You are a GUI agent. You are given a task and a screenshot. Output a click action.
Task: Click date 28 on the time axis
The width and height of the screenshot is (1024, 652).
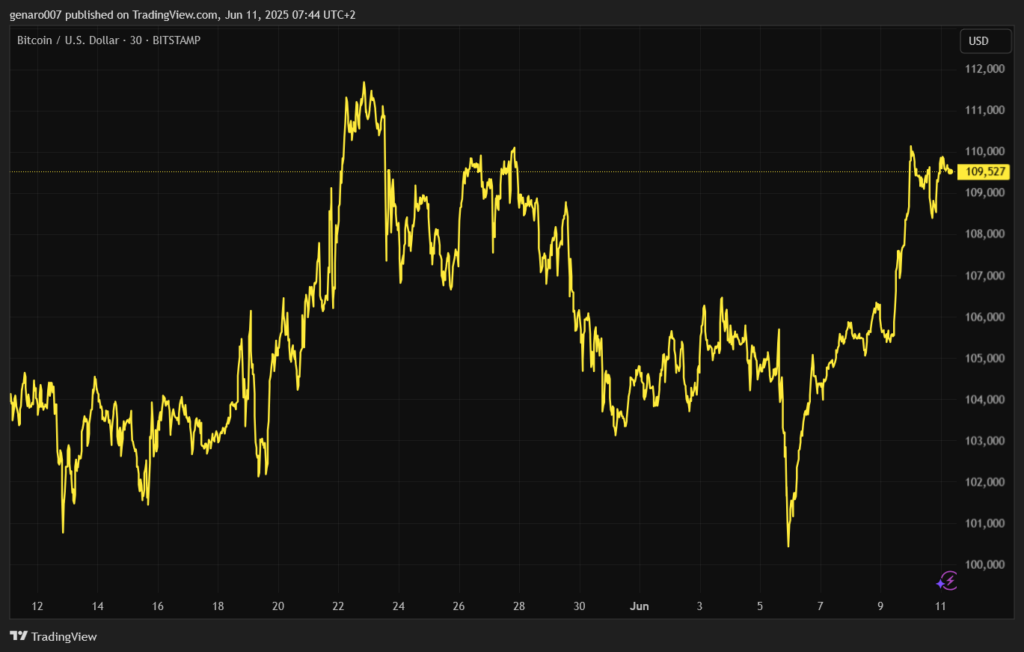point(519,606)
